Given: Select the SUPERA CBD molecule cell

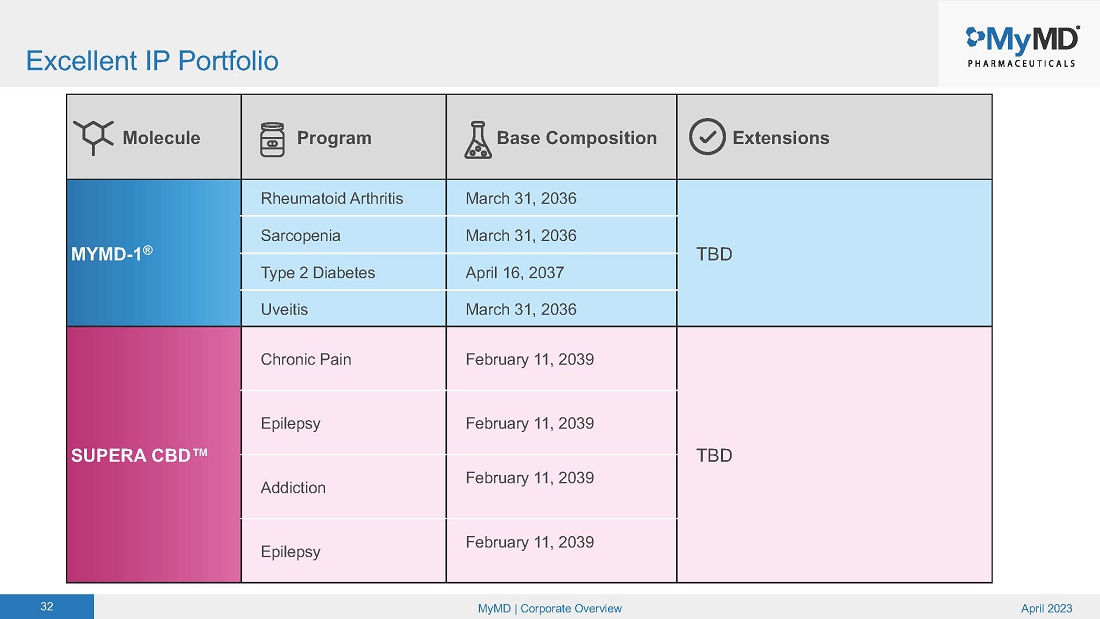Looking at the screenshot, I should 153,455.
